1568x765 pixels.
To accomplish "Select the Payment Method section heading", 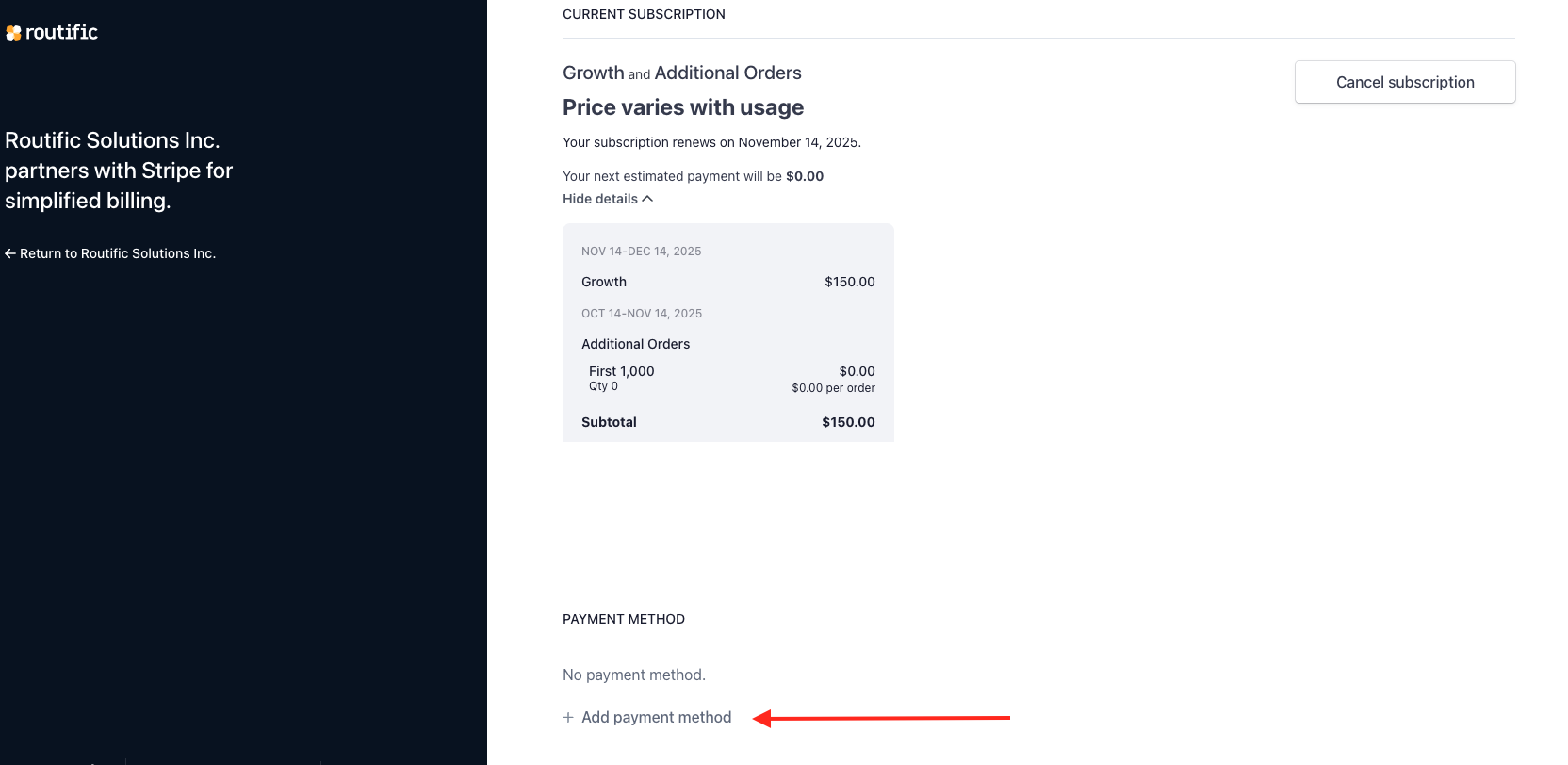I will click(x=624, y=619).
